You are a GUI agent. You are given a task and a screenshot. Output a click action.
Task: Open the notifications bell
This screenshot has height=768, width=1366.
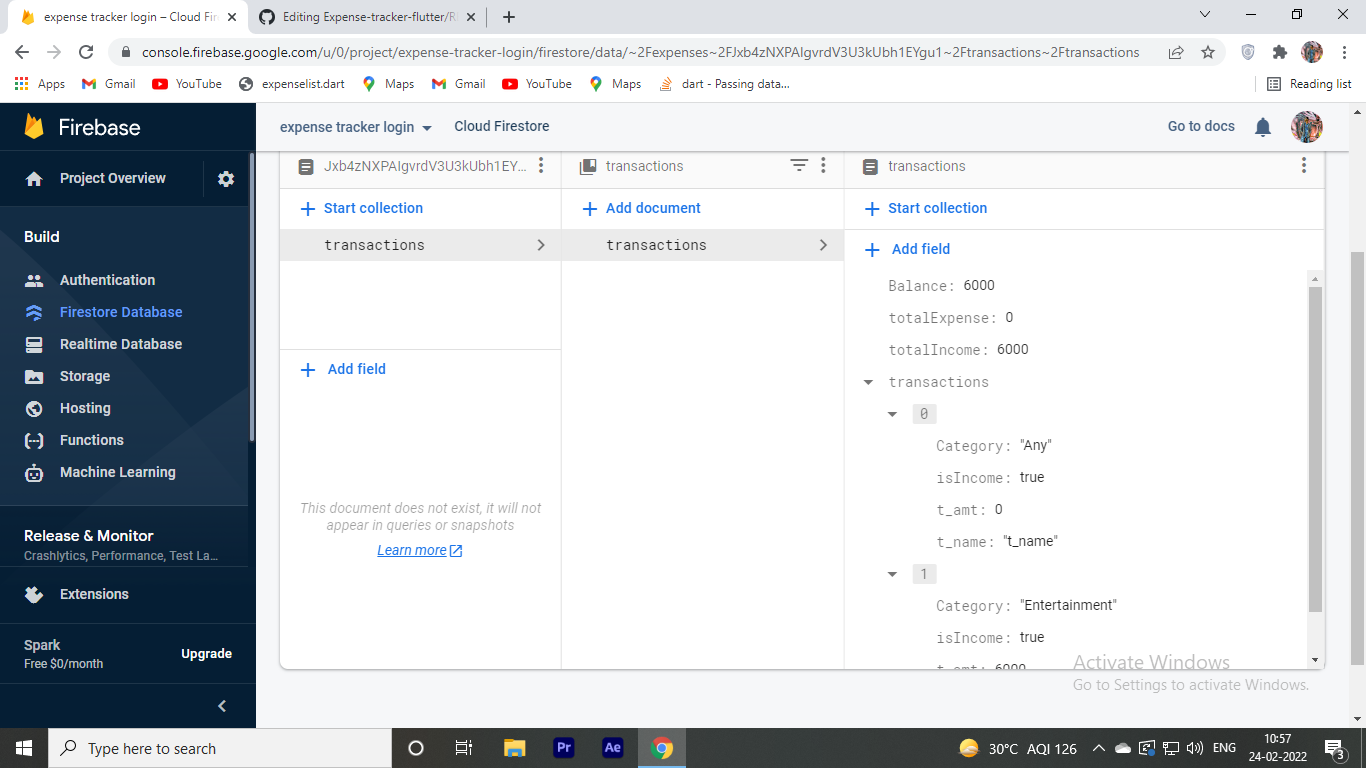(1262, 126)
